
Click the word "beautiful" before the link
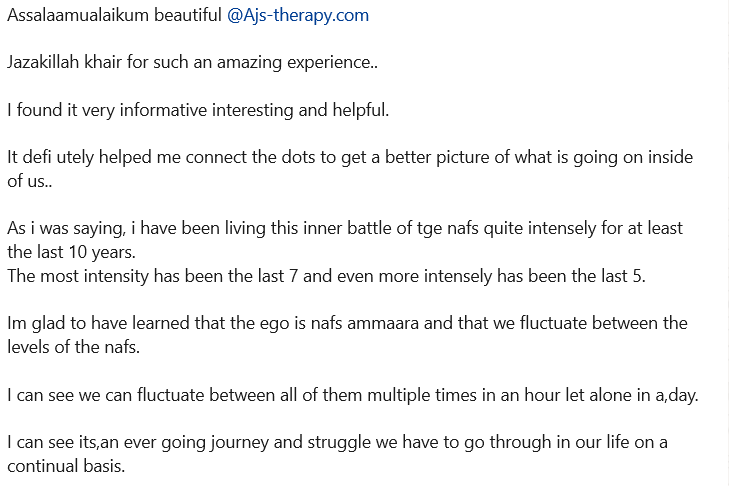pyautogui.click(x=188, y=15)
